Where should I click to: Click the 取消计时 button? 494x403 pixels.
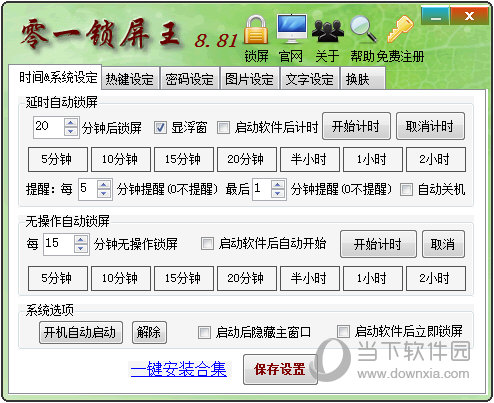pyautogui.click(x=430, y=126)
